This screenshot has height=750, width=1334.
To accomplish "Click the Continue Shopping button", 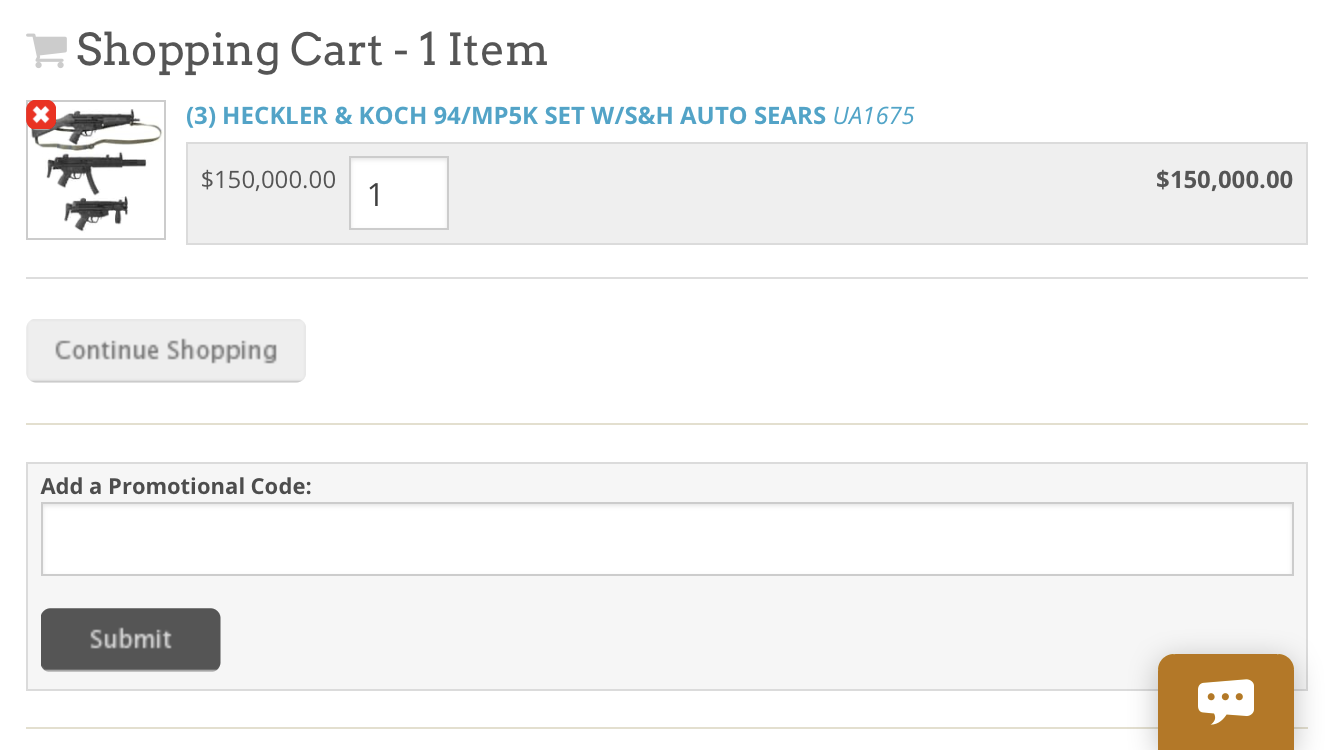I will pos(166,350).
